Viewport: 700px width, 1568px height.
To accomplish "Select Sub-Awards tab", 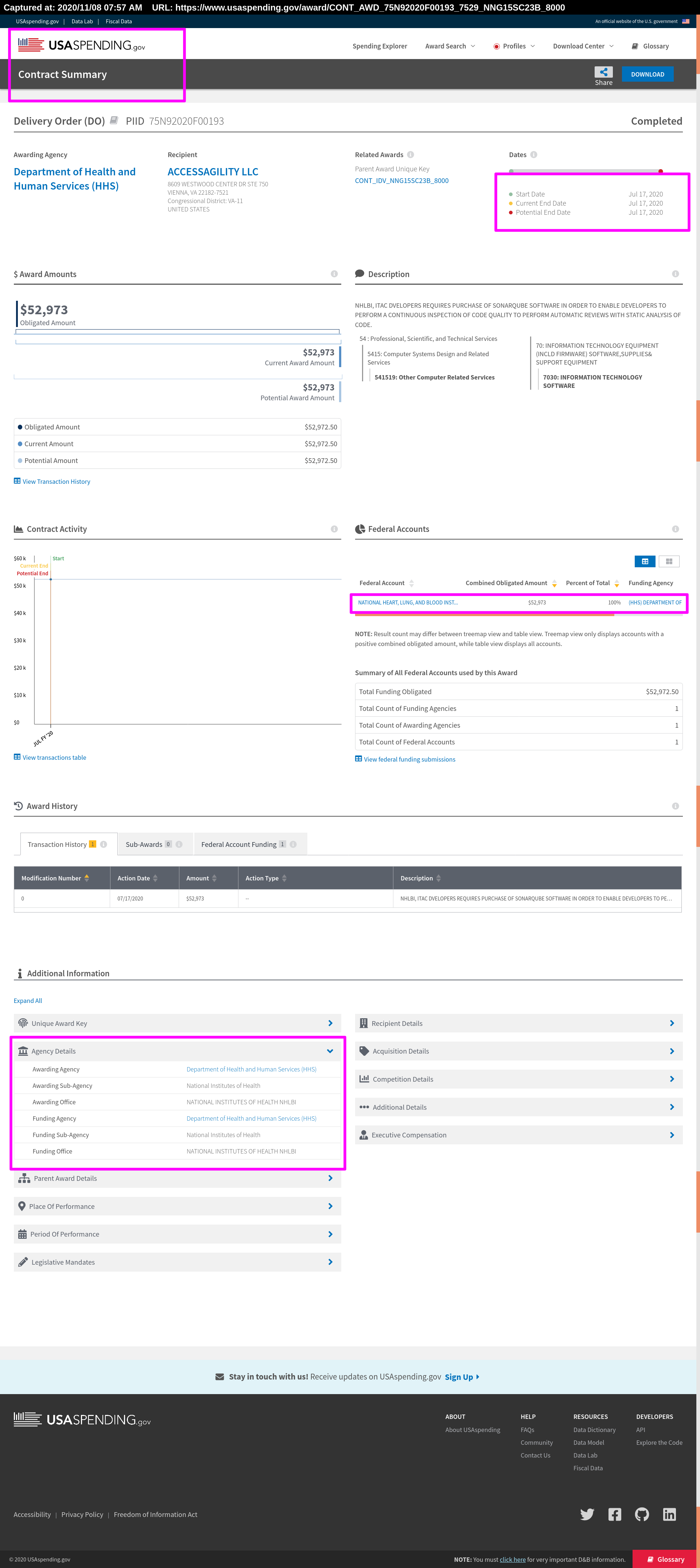I will (x=155, y=844).
